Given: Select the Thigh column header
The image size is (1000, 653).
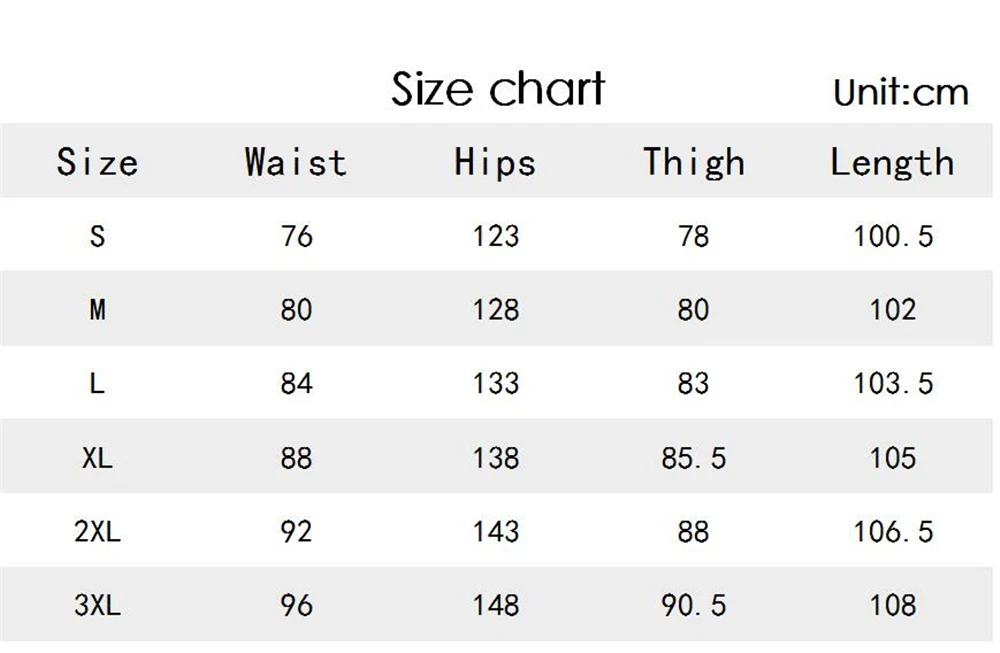Looking at the screenshot, I should 694,162.
